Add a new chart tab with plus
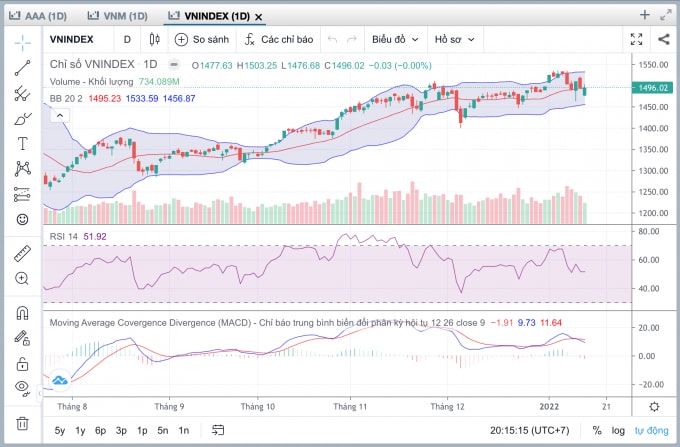 pos(645,15)
